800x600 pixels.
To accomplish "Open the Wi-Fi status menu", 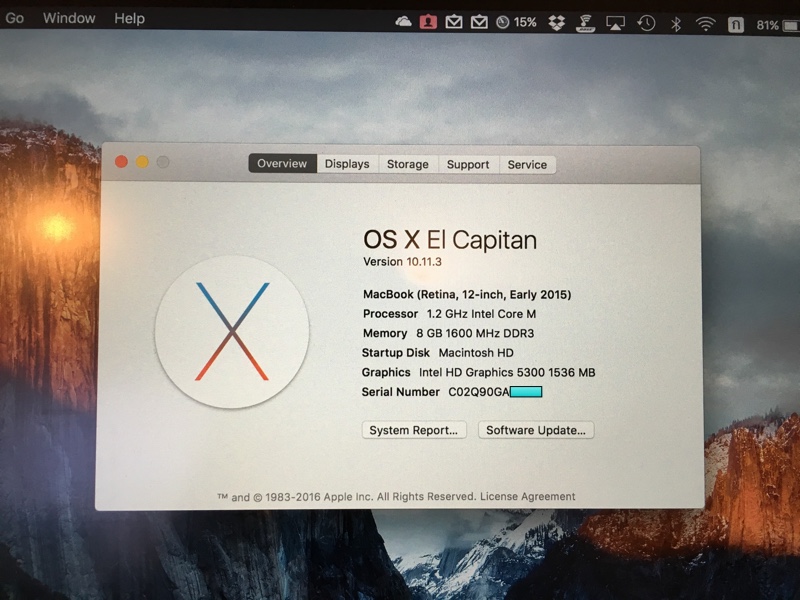I will pos(706,24).
